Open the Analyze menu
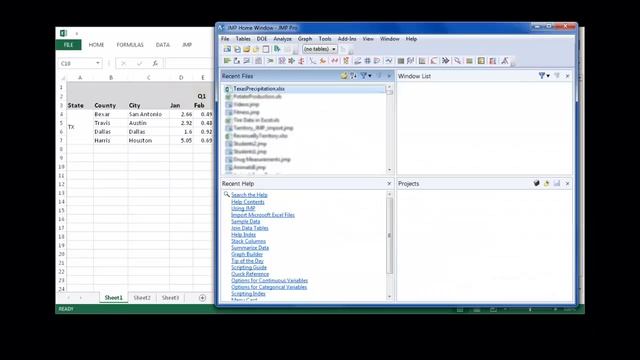640x360 pixels. tap(282, 39)
